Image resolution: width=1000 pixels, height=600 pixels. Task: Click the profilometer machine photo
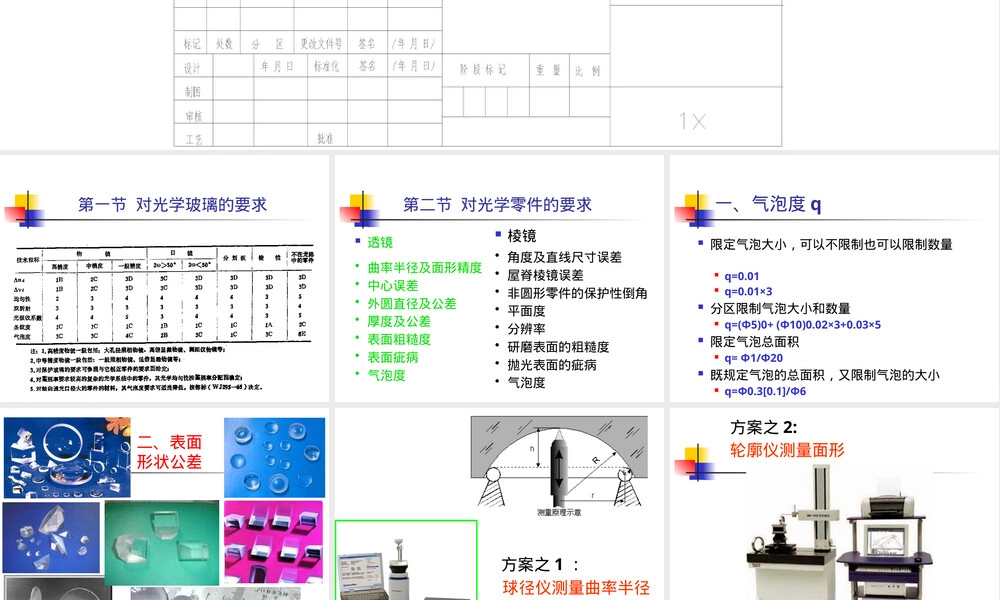point(839,533)
